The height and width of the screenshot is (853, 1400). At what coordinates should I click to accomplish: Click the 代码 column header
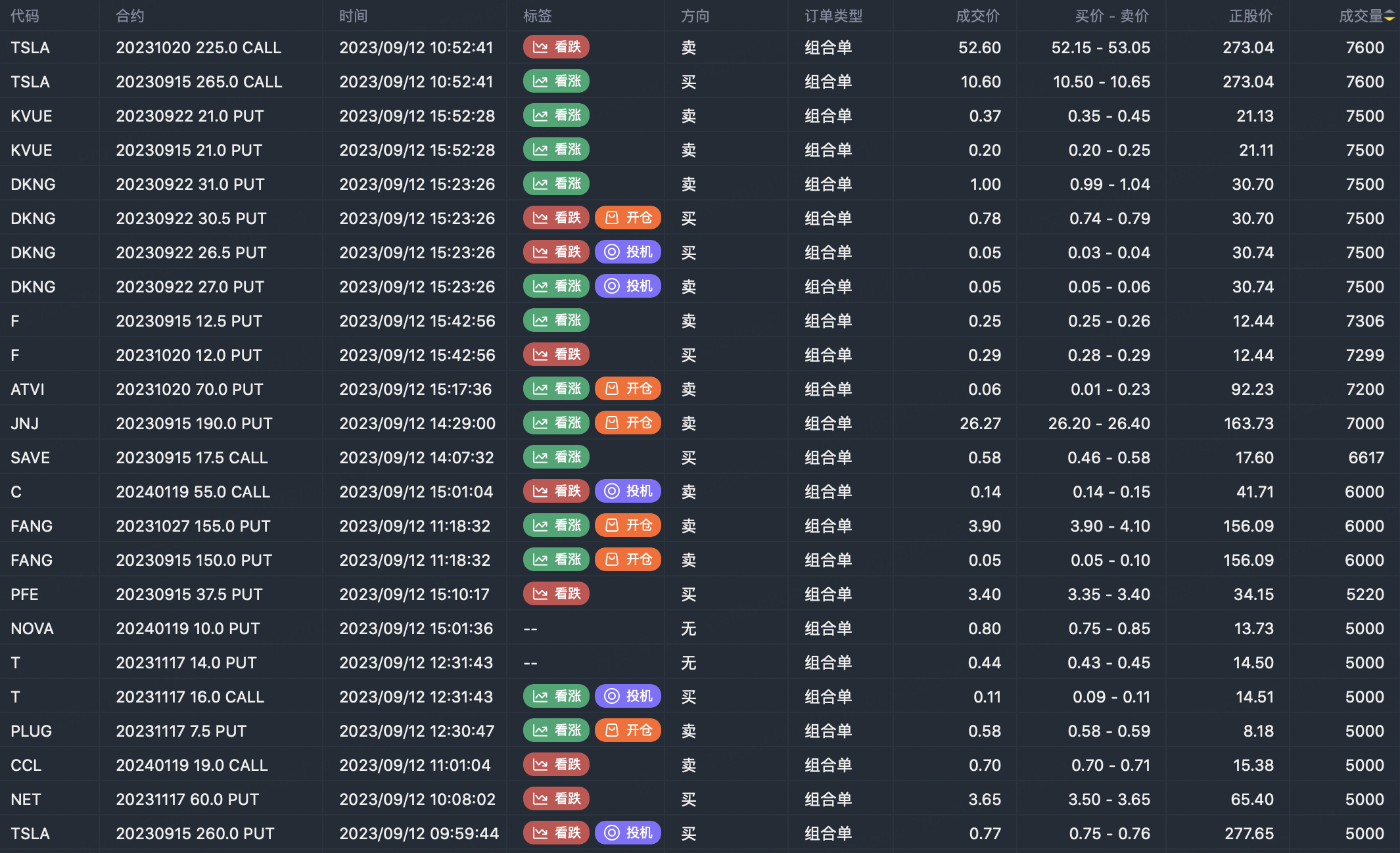25,16
